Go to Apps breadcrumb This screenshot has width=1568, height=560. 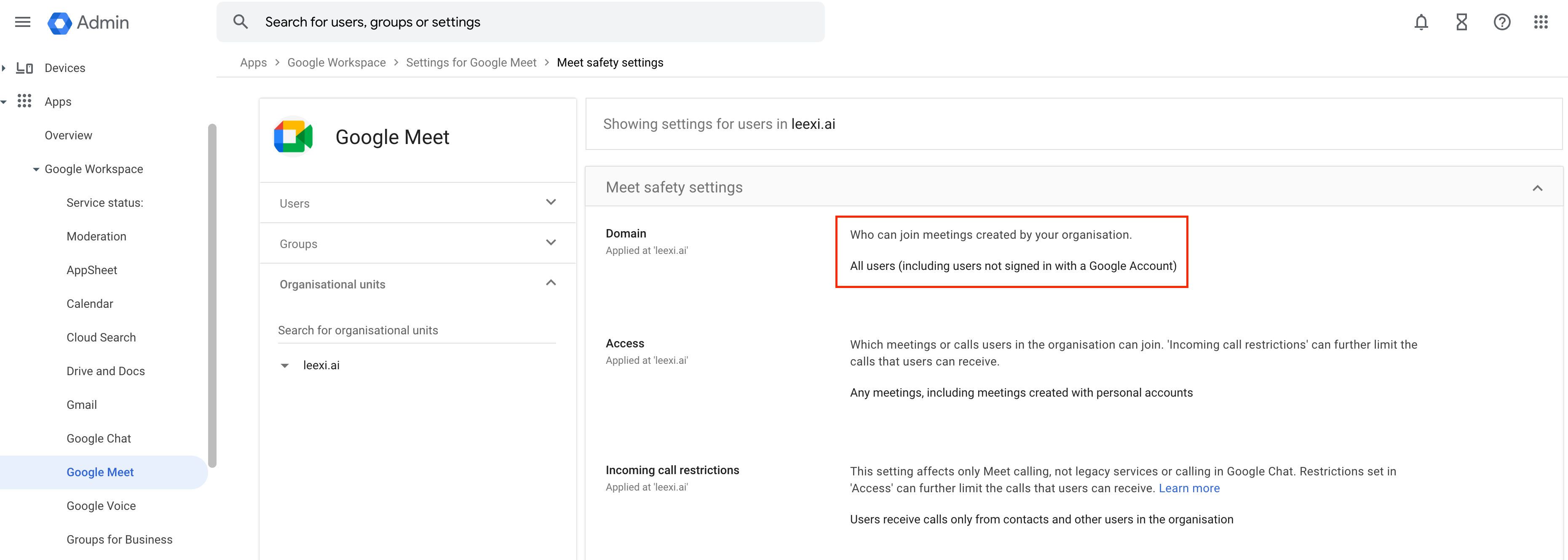[253, 63]
